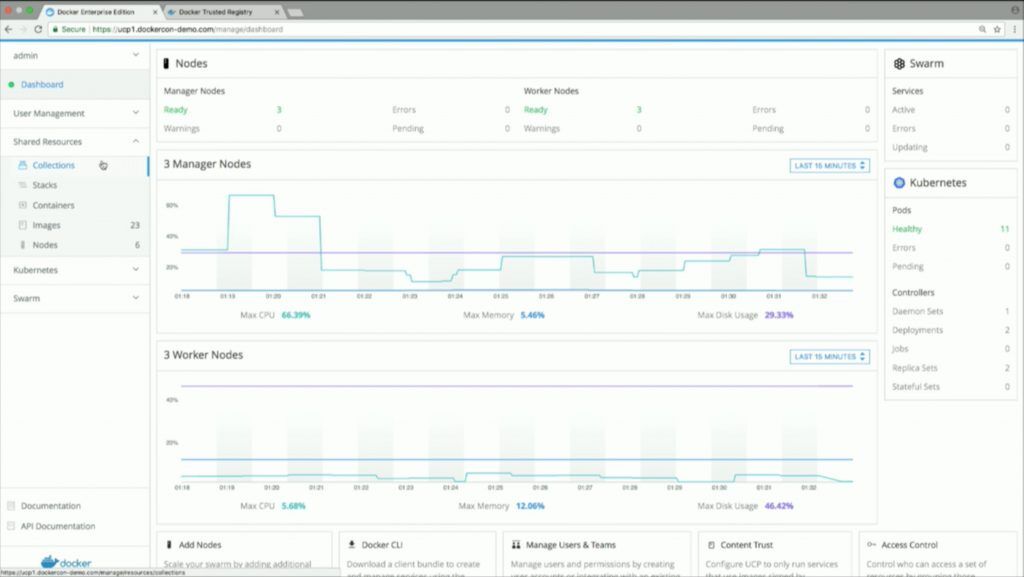This screenshot has height=577, width=1024.
Task: Open a new browser tab
Action: [x=295, y=12]
